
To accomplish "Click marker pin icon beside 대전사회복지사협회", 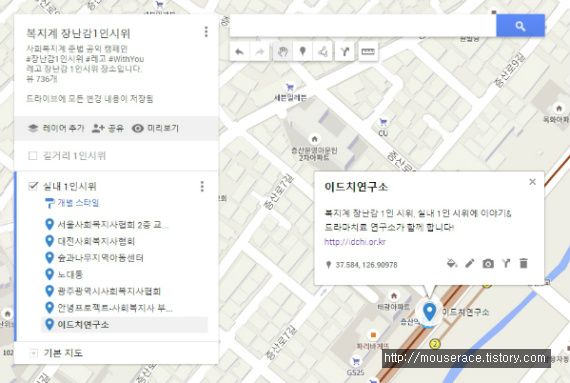I will (x=49, y=241).
